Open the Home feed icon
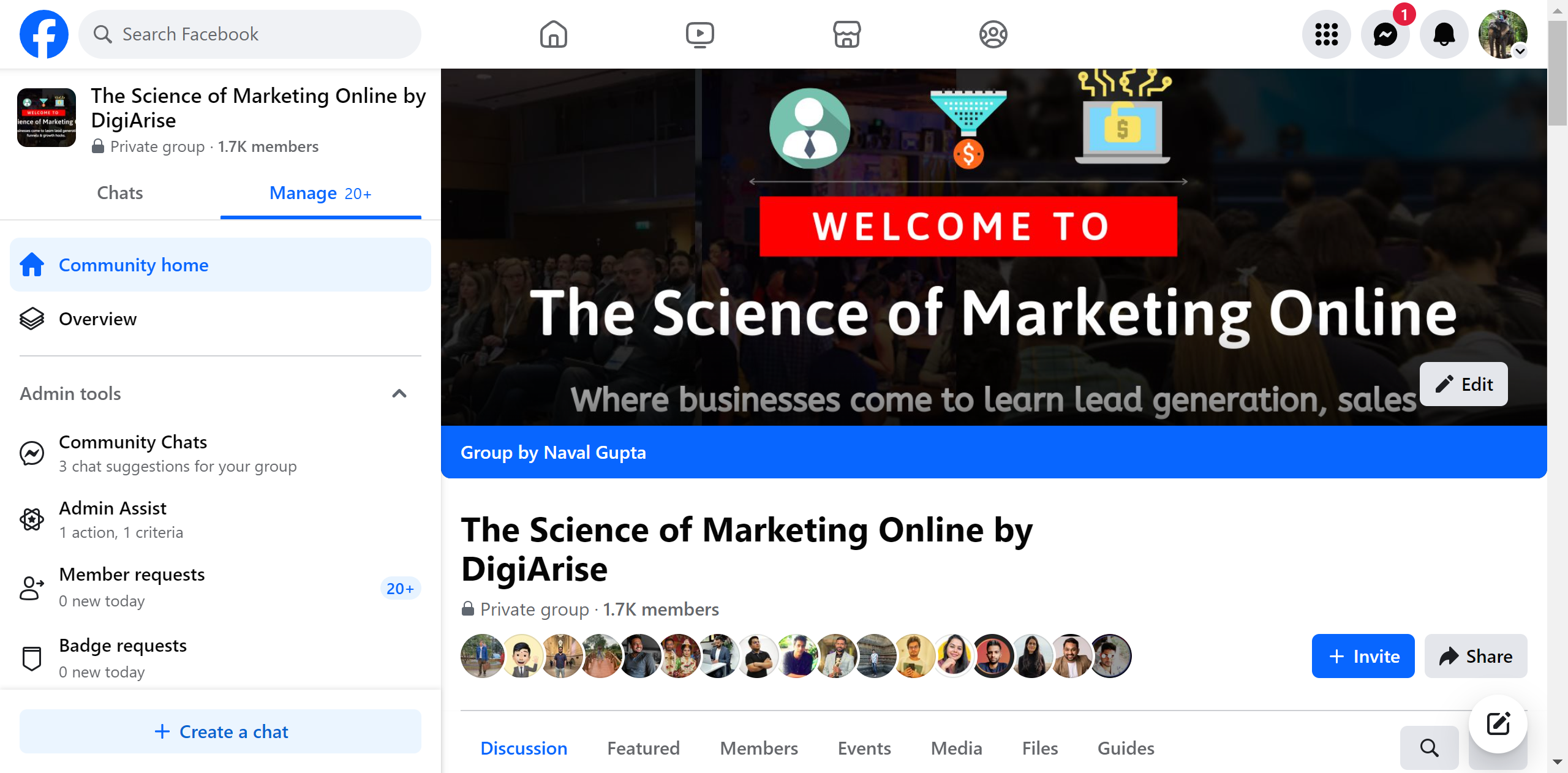Image resolution: width=1568 pixels, height=773 pixels. click(x=553, y=34)
